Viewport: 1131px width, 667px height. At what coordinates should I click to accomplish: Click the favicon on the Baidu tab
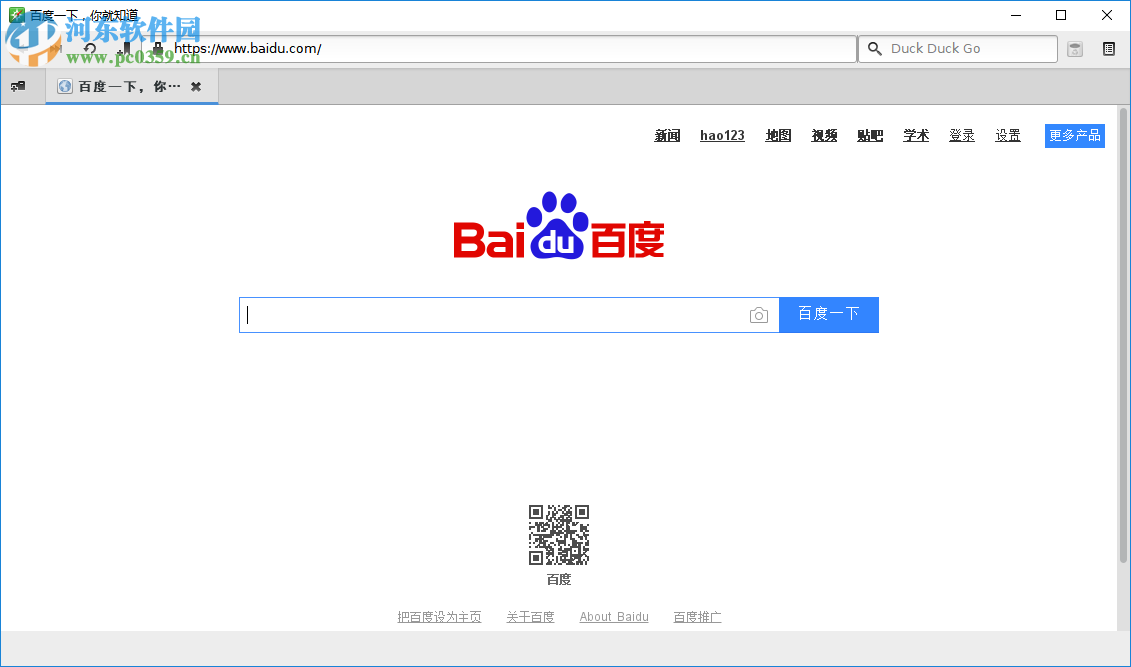point(65,86)
